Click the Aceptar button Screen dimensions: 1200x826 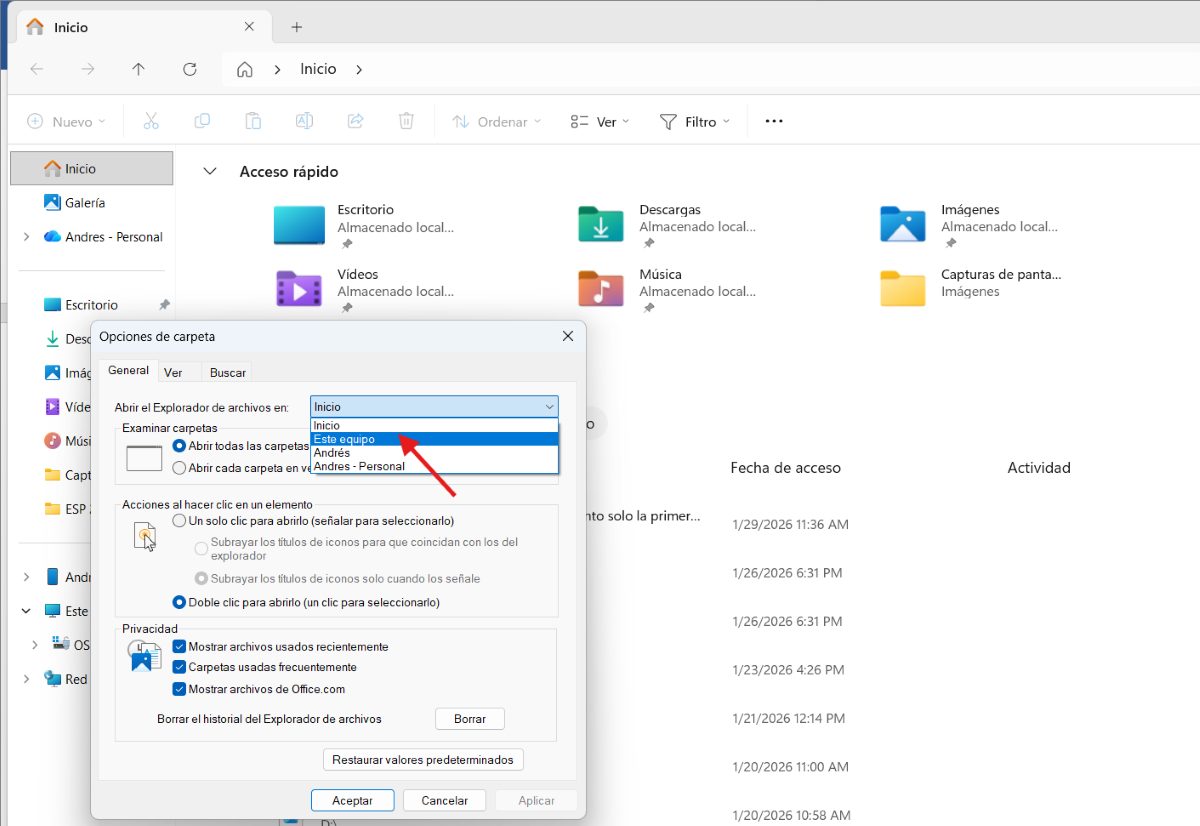352,800
